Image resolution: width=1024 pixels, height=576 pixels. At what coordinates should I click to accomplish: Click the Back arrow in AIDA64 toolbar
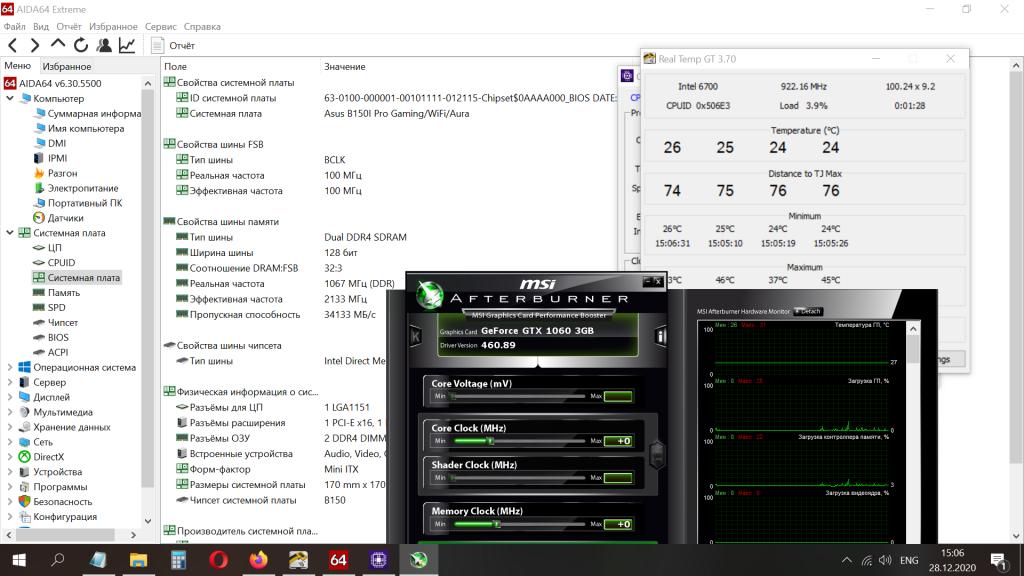pos(13,45)
